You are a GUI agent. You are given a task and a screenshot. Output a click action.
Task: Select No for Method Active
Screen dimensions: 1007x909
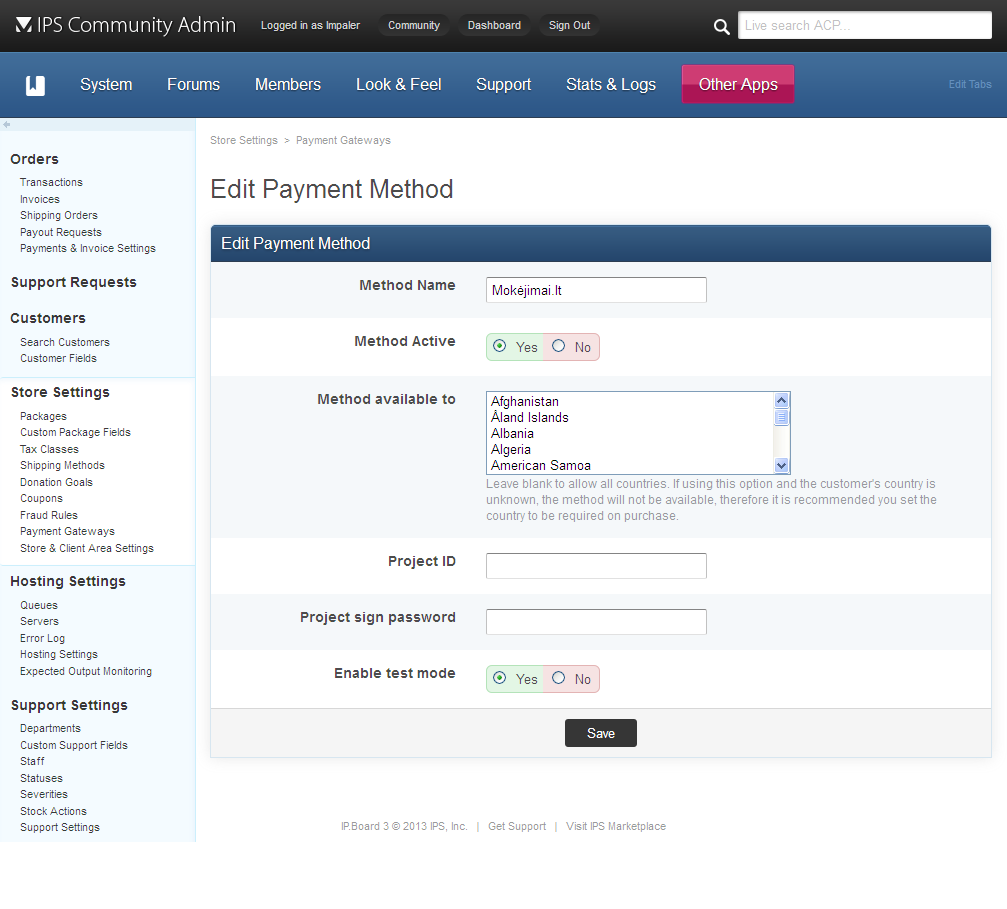point(559,346)
